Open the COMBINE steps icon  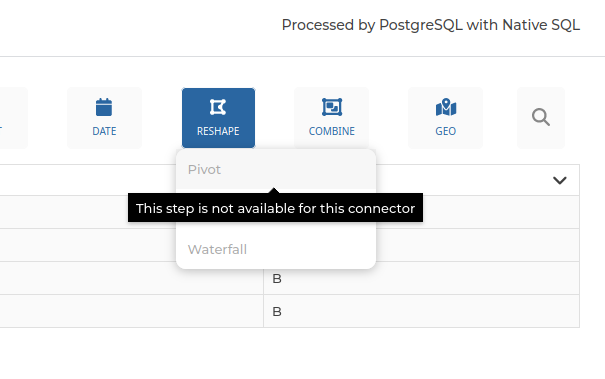click(332, 107)
